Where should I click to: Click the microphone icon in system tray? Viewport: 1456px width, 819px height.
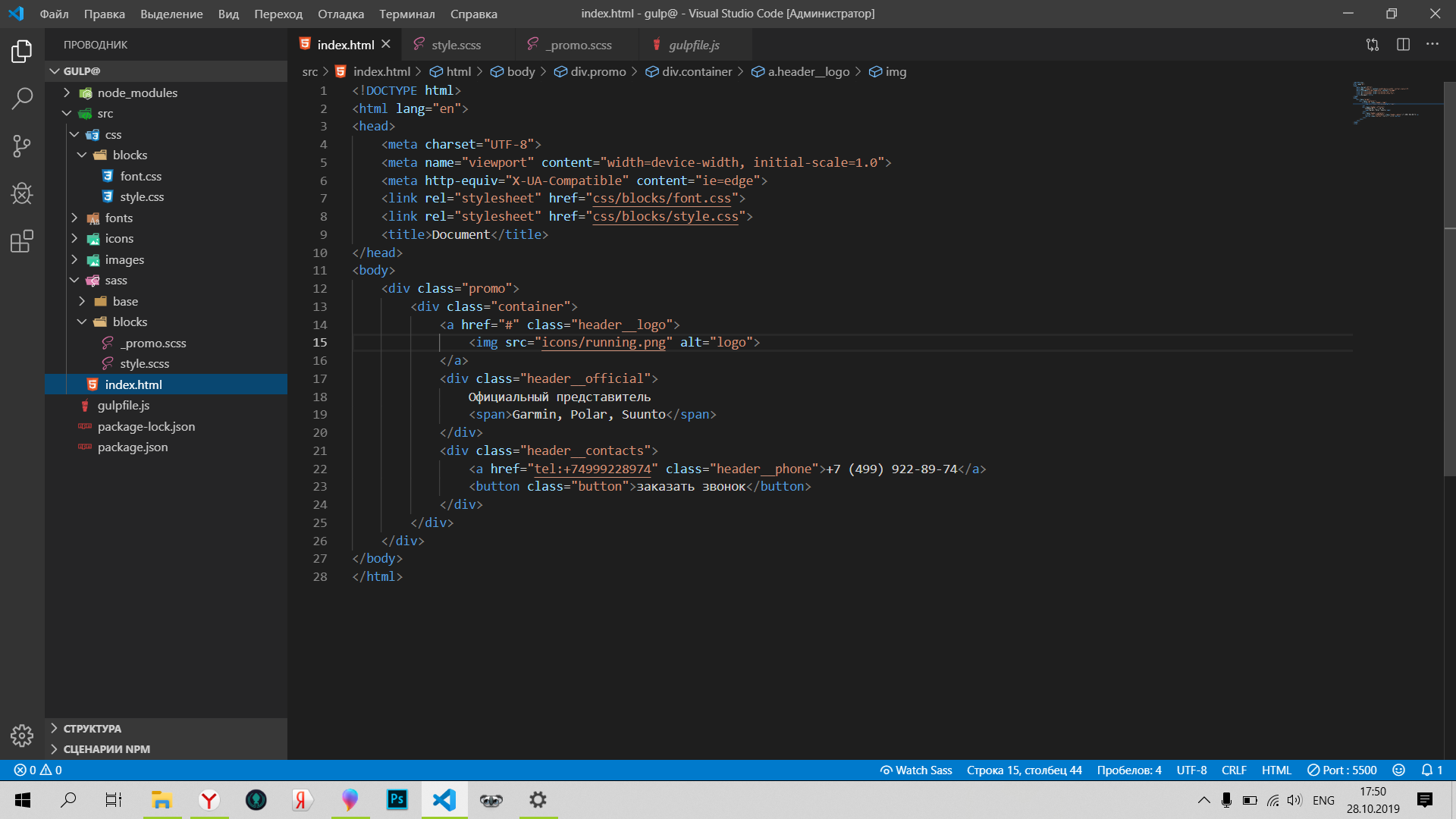(x=1226, y=800)
